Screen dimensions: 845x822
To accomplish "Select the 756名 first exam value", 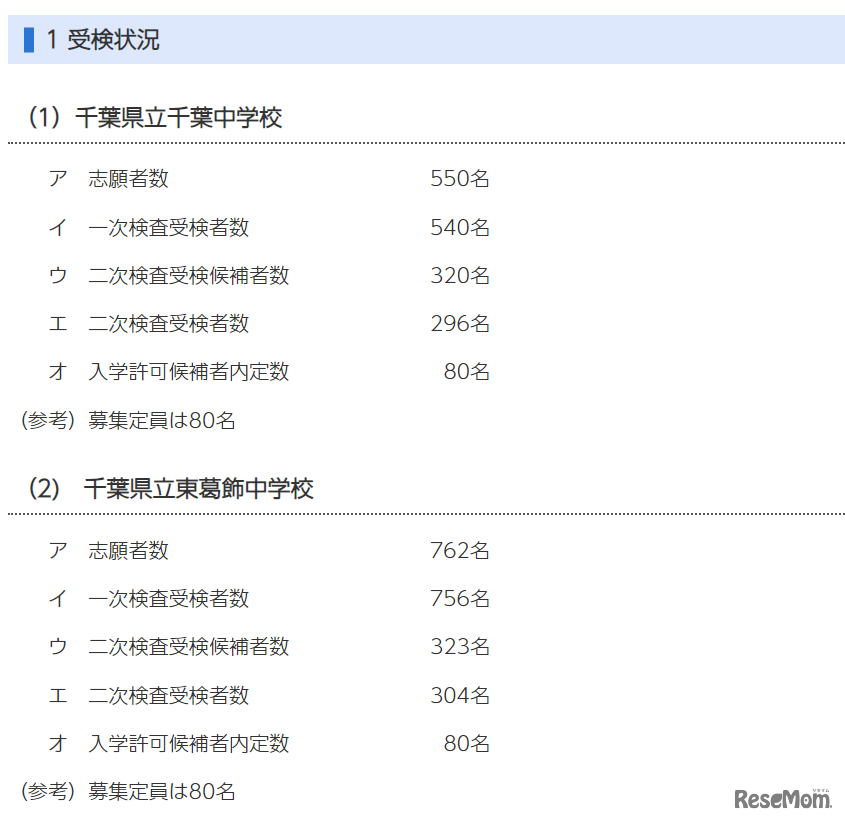I will (x=460, y=599).
